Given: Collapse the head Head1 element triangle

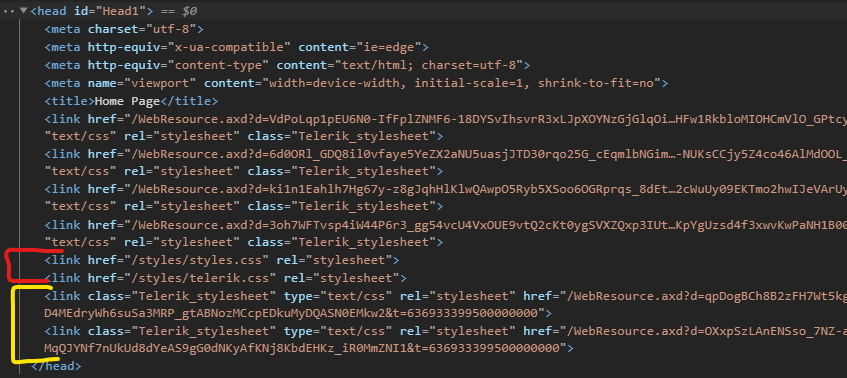Looking at the screenshot, I should pyautogui.click(x=23, y=11).
